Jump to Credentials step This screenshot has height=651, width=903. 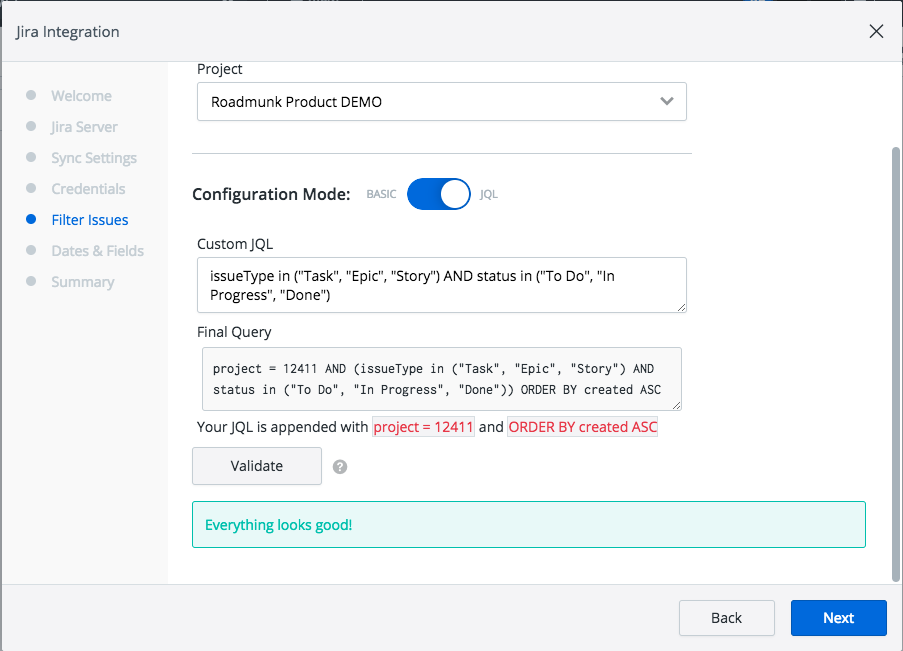tap(88, 189)
